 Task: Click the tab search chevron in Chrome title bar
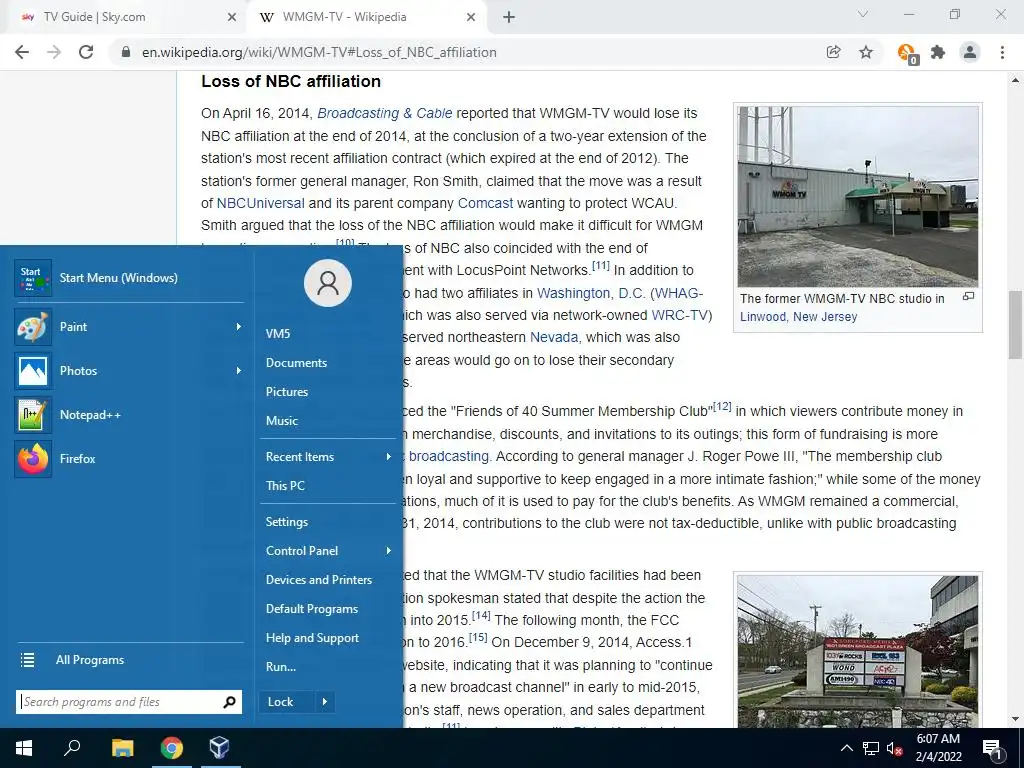tap(863, 14)
